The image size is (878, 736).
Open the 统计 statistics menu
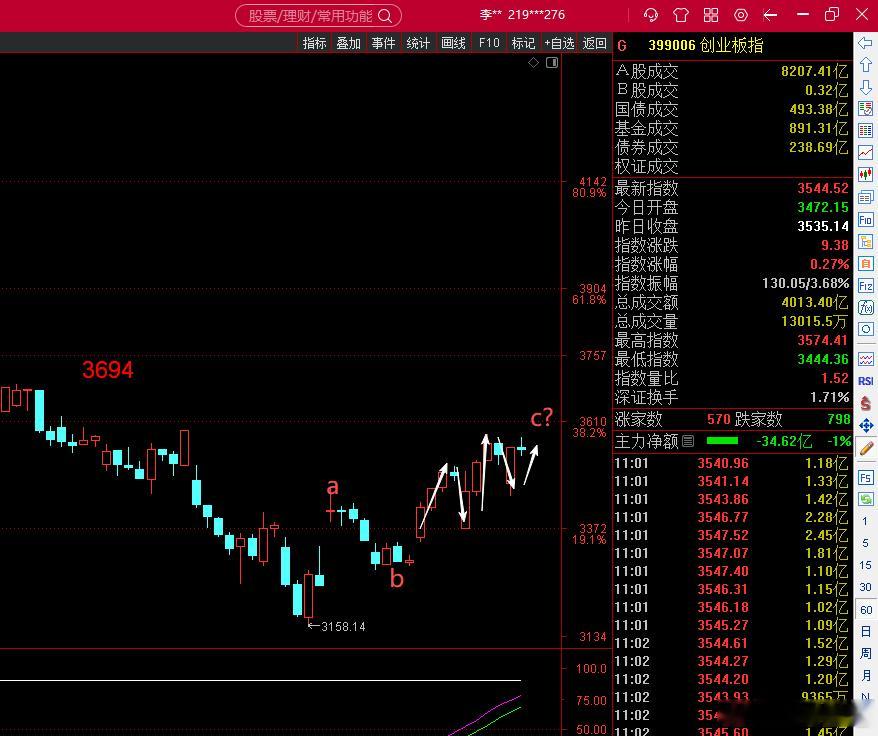(418, 43)
